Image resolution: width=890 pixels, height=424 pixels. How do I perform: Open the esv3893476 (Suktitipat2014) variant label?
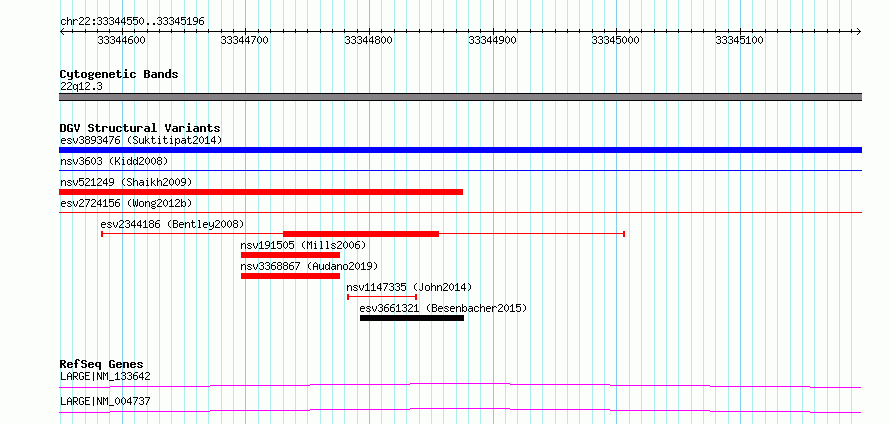pyautogui.click(x=141, y=140)
